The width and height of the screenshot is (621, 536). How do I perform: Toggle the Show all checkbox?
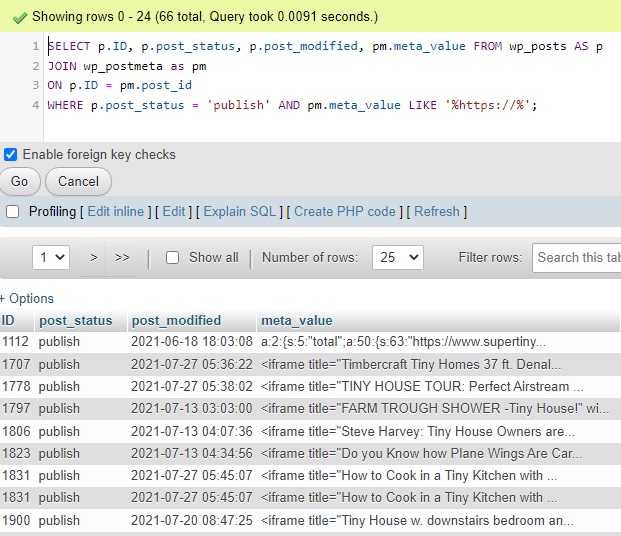pos(172,257)
